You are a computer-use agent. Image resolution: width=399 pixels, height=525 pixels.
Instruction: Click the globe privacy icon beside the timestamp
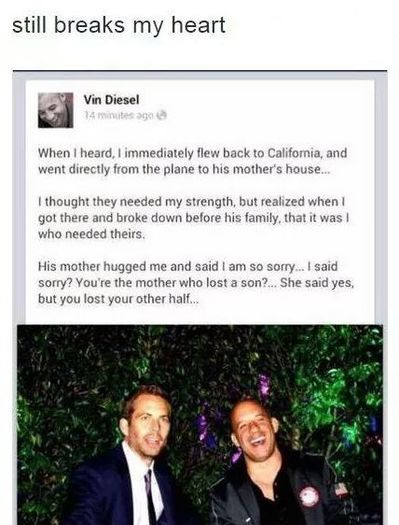pyautogui.click(x=162, y=116)
